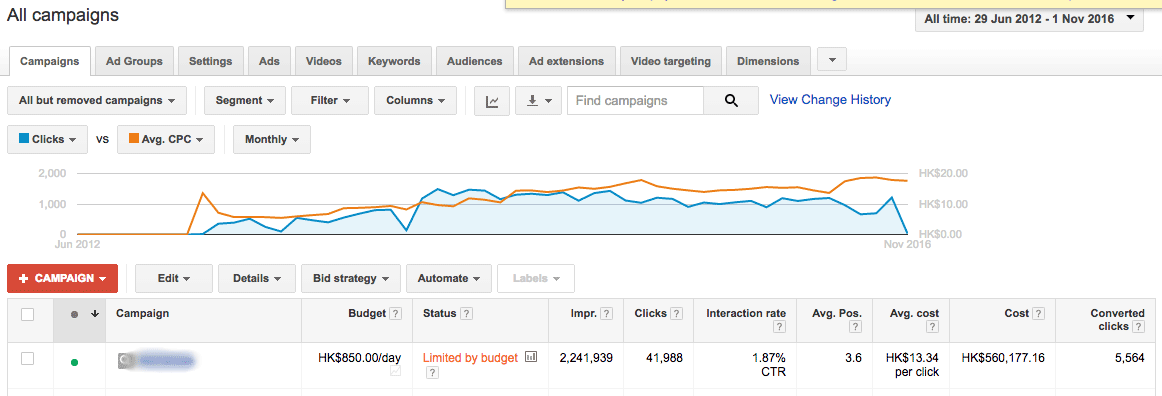Tick the select-all checkbox in table header

coord(27,314)
